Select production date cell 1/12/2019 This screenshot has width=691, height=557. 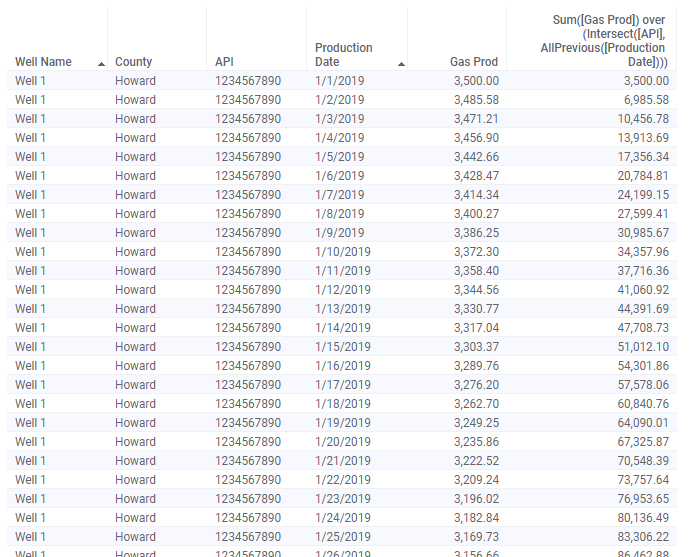click(343, 290)
